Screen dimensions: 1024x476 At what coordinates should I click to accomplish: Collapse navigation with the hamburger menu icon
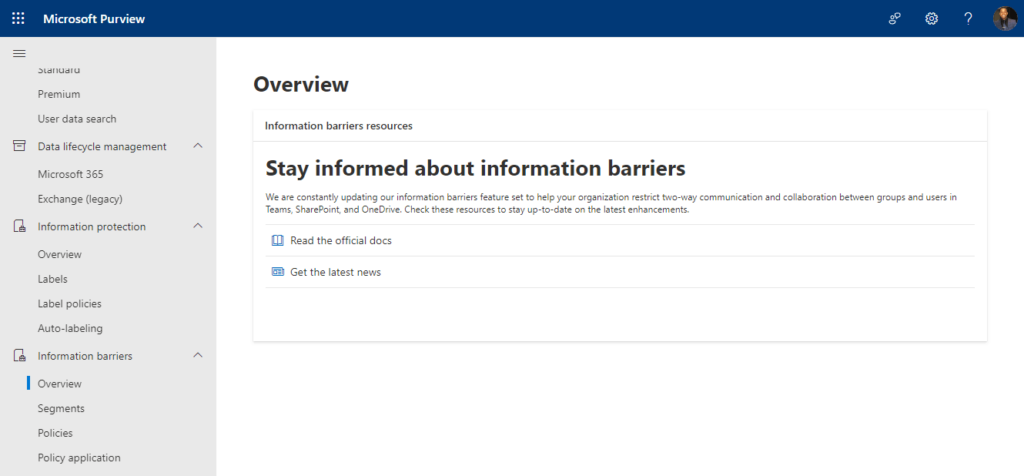tap(20, 53)
